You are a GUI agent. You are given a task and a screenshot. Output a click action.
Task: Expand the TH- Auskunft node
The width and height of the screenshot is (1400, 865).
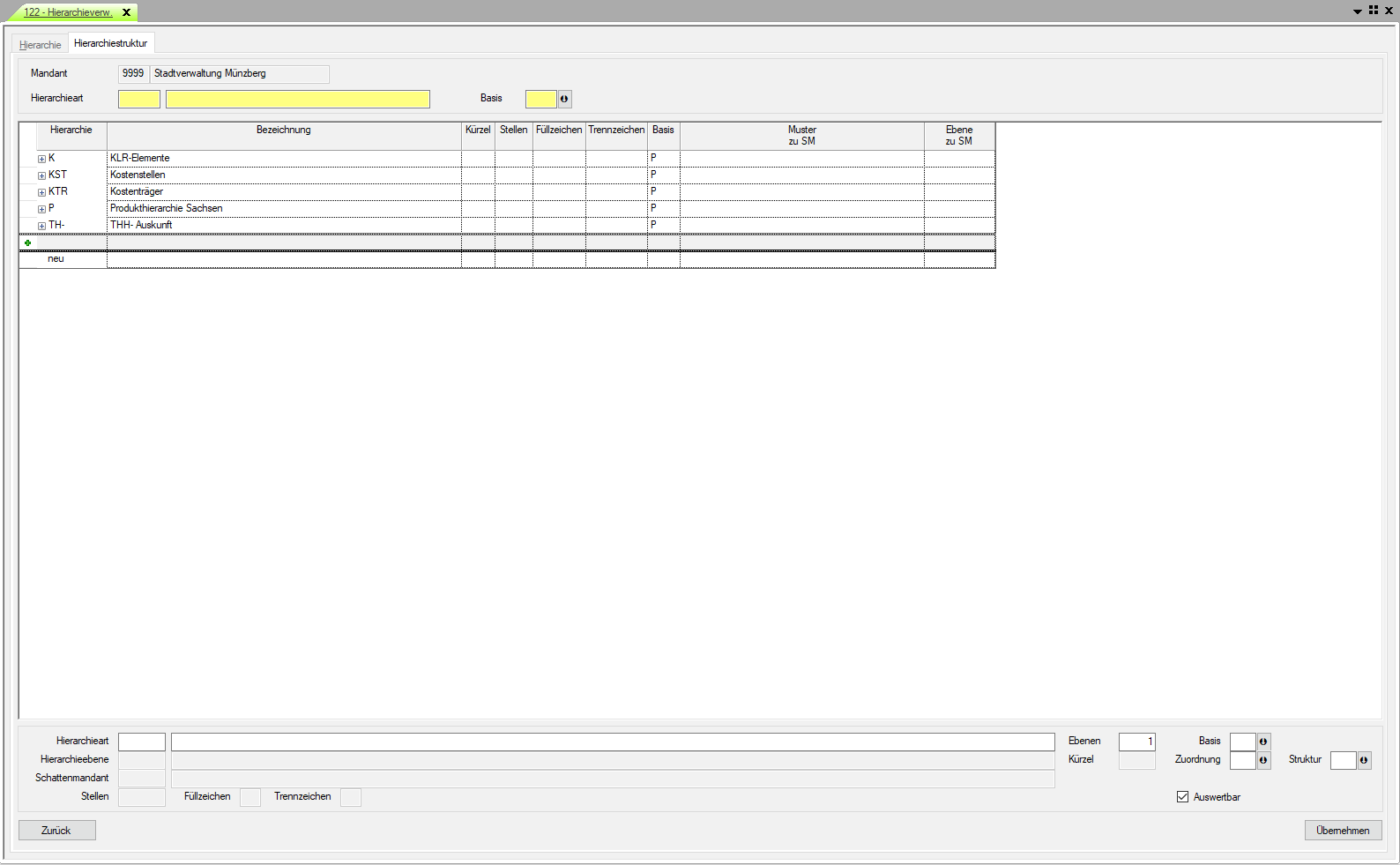coord(41,226)
